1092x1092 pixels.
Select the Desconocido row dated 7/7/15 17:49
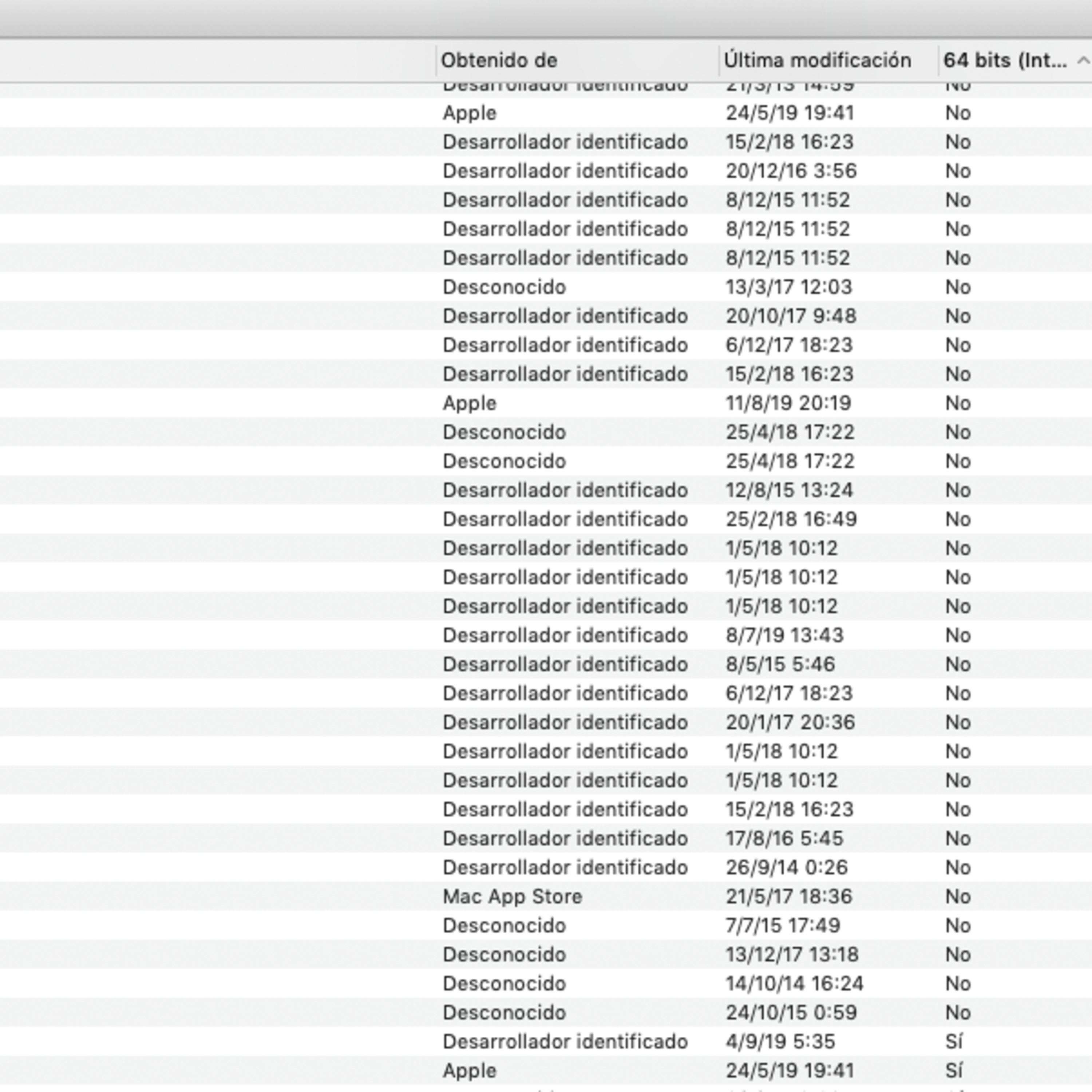point(504,925)
